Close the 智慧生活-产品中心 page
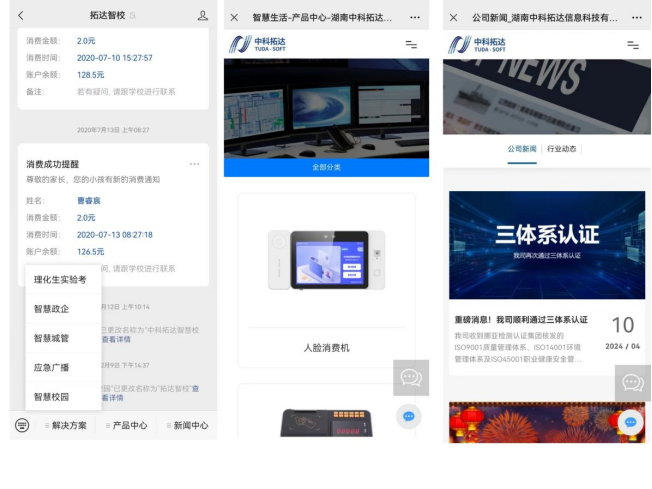Screen dimensions: 652x489 click(x=234, y=17)
